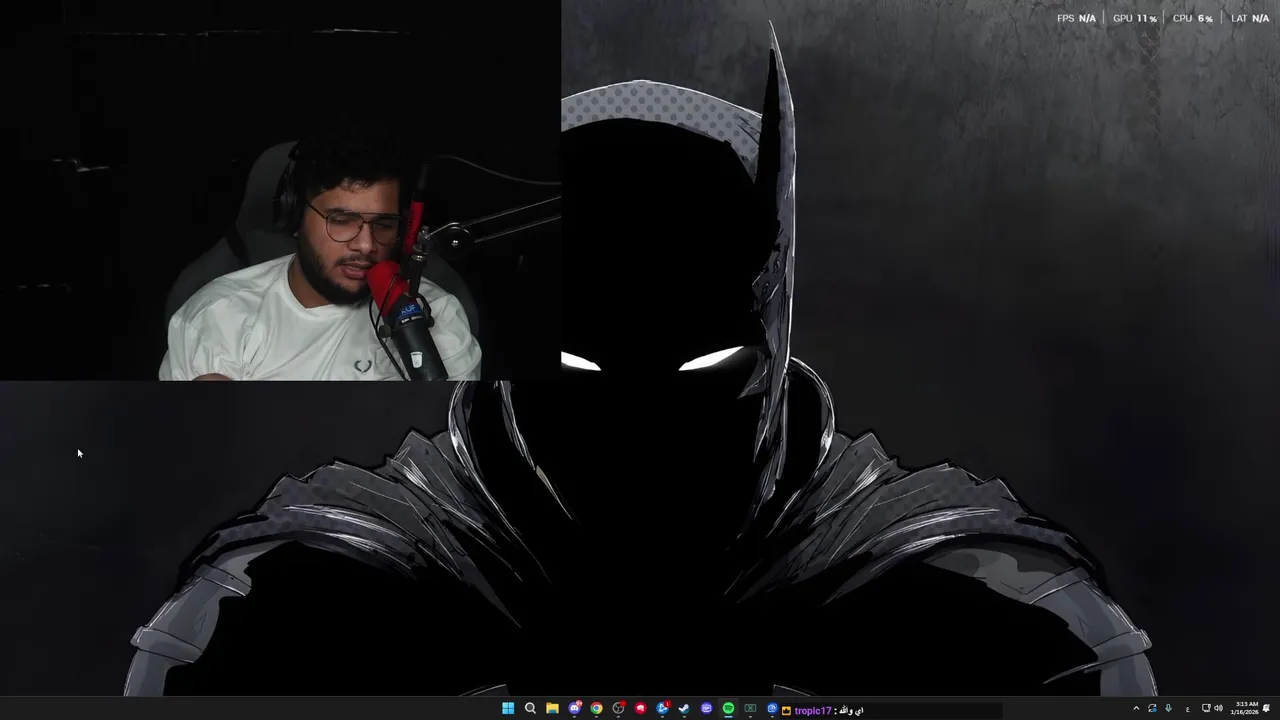Open the blue icon right of the Xbox icon
The height and width of the screenshot is (720, 1280).
coord(772,709)
